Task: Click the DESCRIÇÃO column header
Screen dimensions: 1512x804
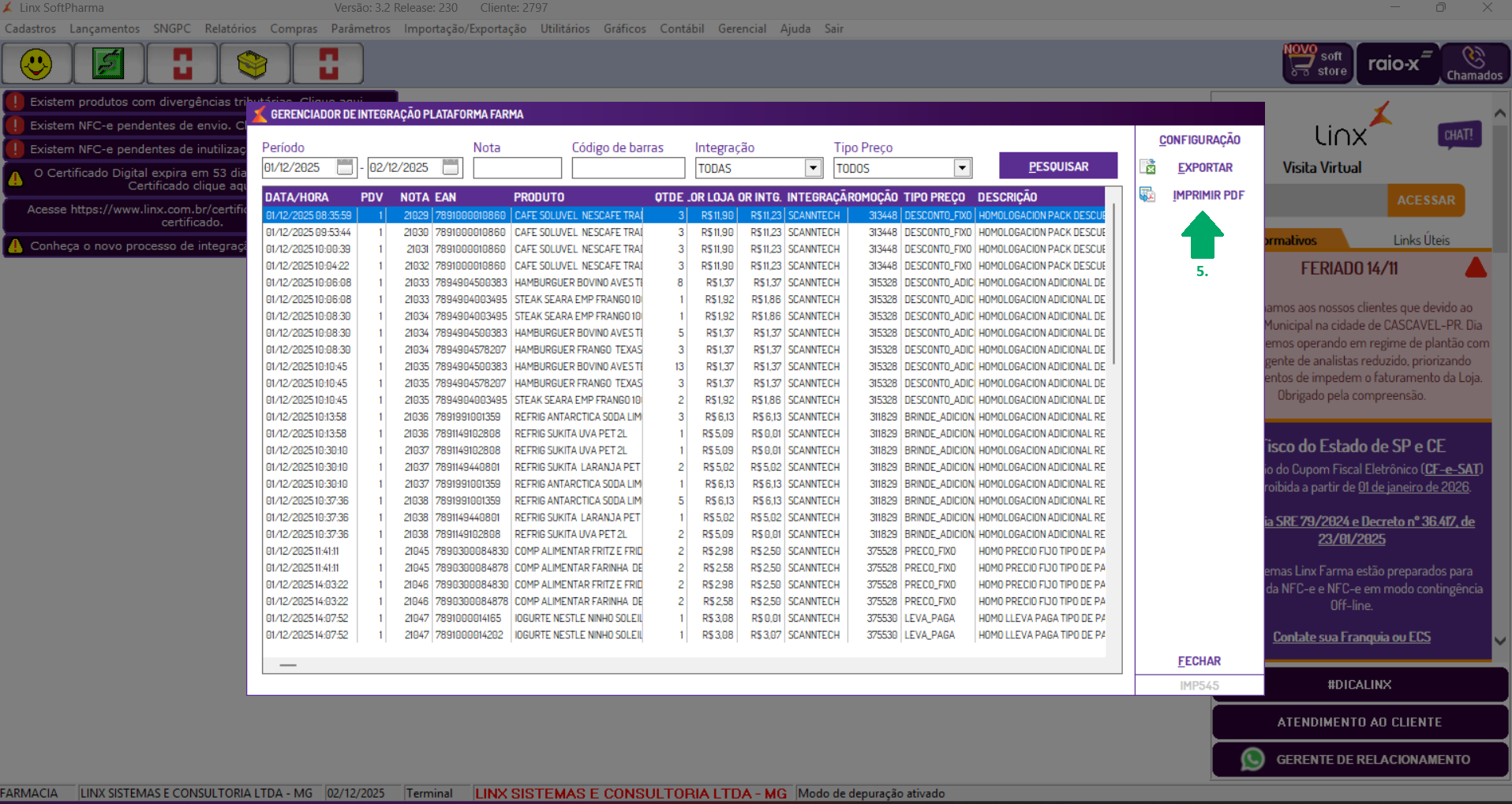Action: 1007,196
